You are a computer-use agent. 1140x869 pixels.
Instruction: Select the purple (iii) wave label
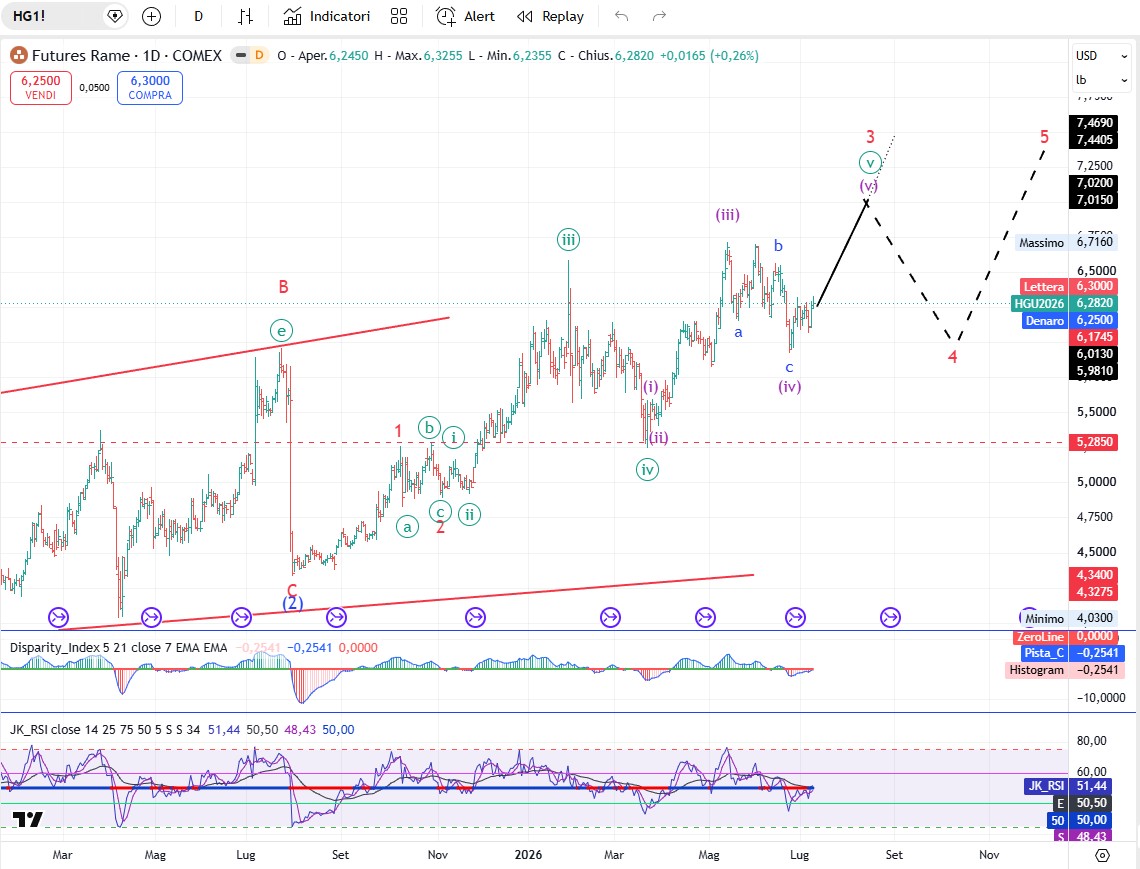tap(727, 215)
